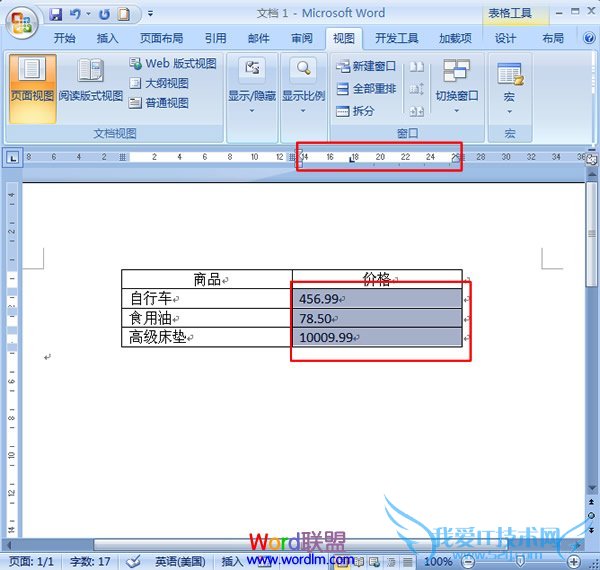Save document with quick access Save icon

coord(56,15)
